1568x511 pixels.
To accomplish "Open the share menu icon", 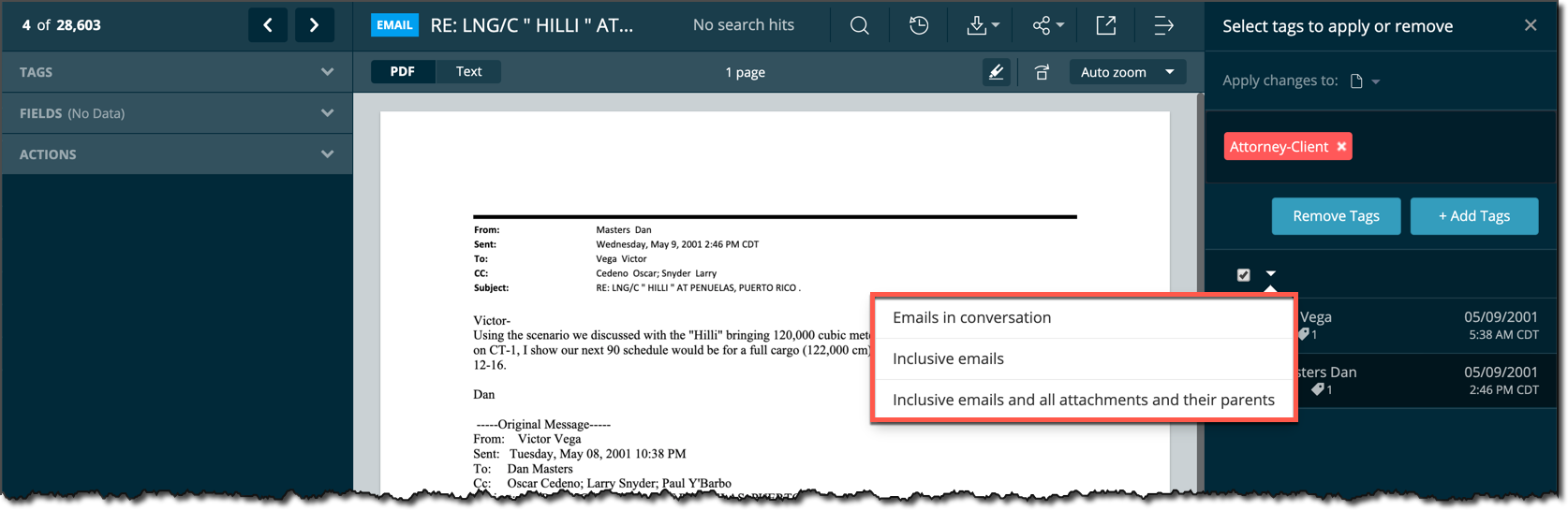I will coord(1048,25).
